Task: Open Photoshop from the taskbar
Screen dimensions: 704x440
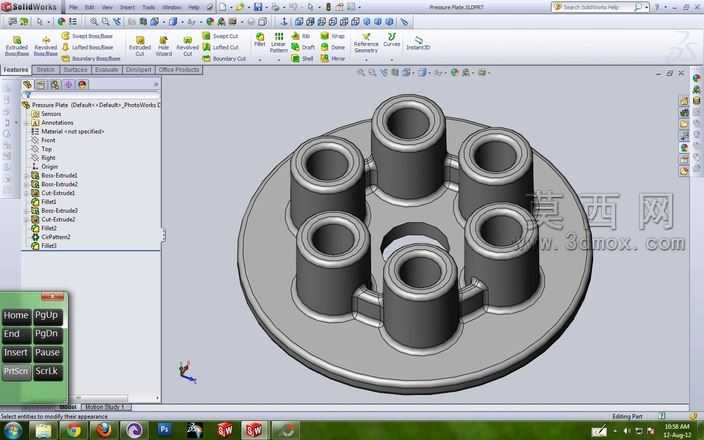Action: (164, 430)
